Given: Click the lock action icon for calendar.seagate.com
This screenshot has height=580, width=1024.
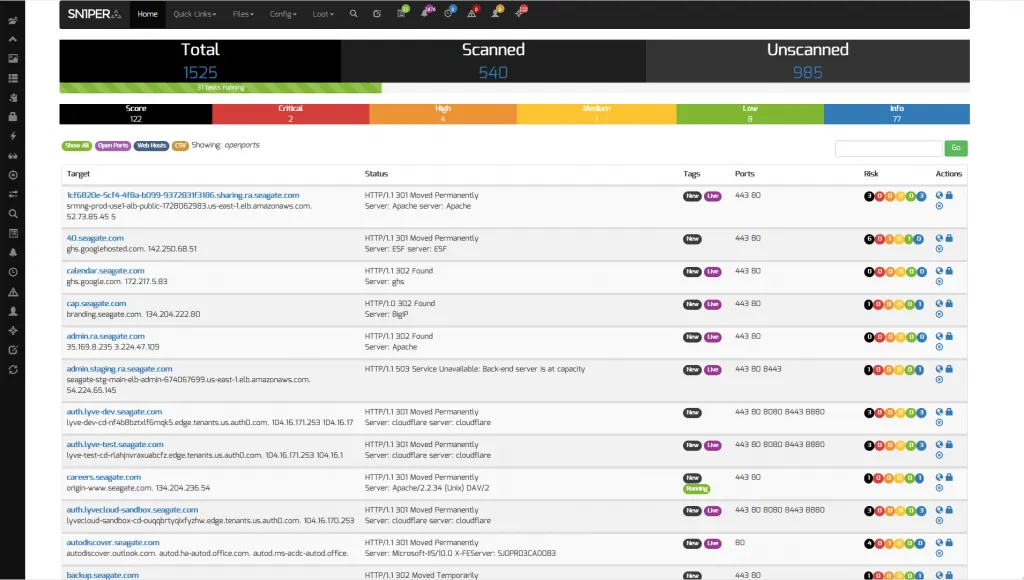Looking at the screenshot, I should 950,271.
